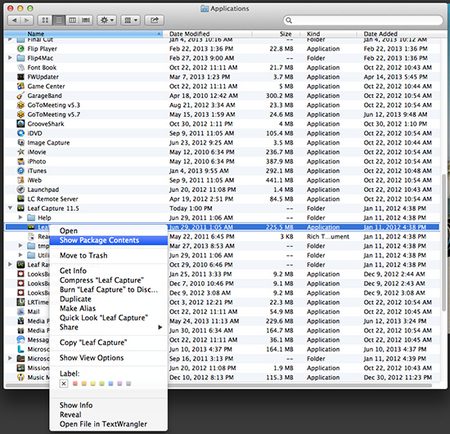
Task: Go forward with the toolbar forward arrow
Action: (27, 20)
